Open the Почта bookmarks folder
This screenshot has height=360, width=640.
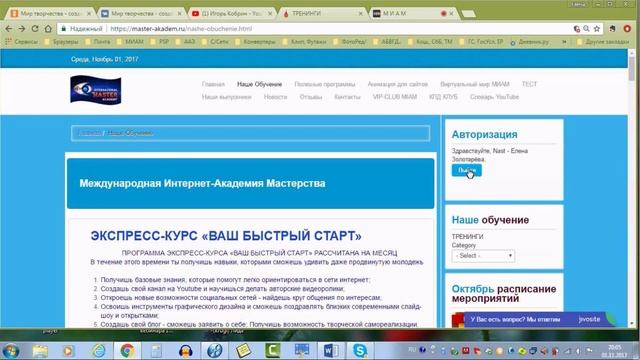(x=98, y=42)
